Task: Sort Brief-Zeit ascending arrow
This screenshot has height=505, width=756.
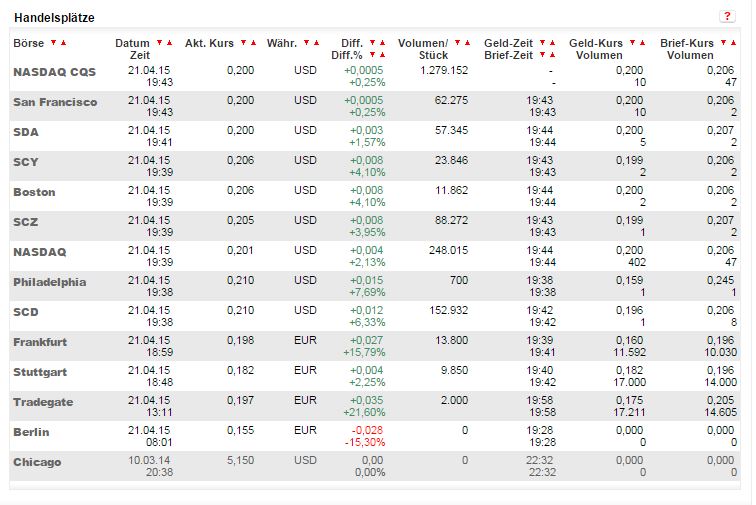Action: click(552, 54)
